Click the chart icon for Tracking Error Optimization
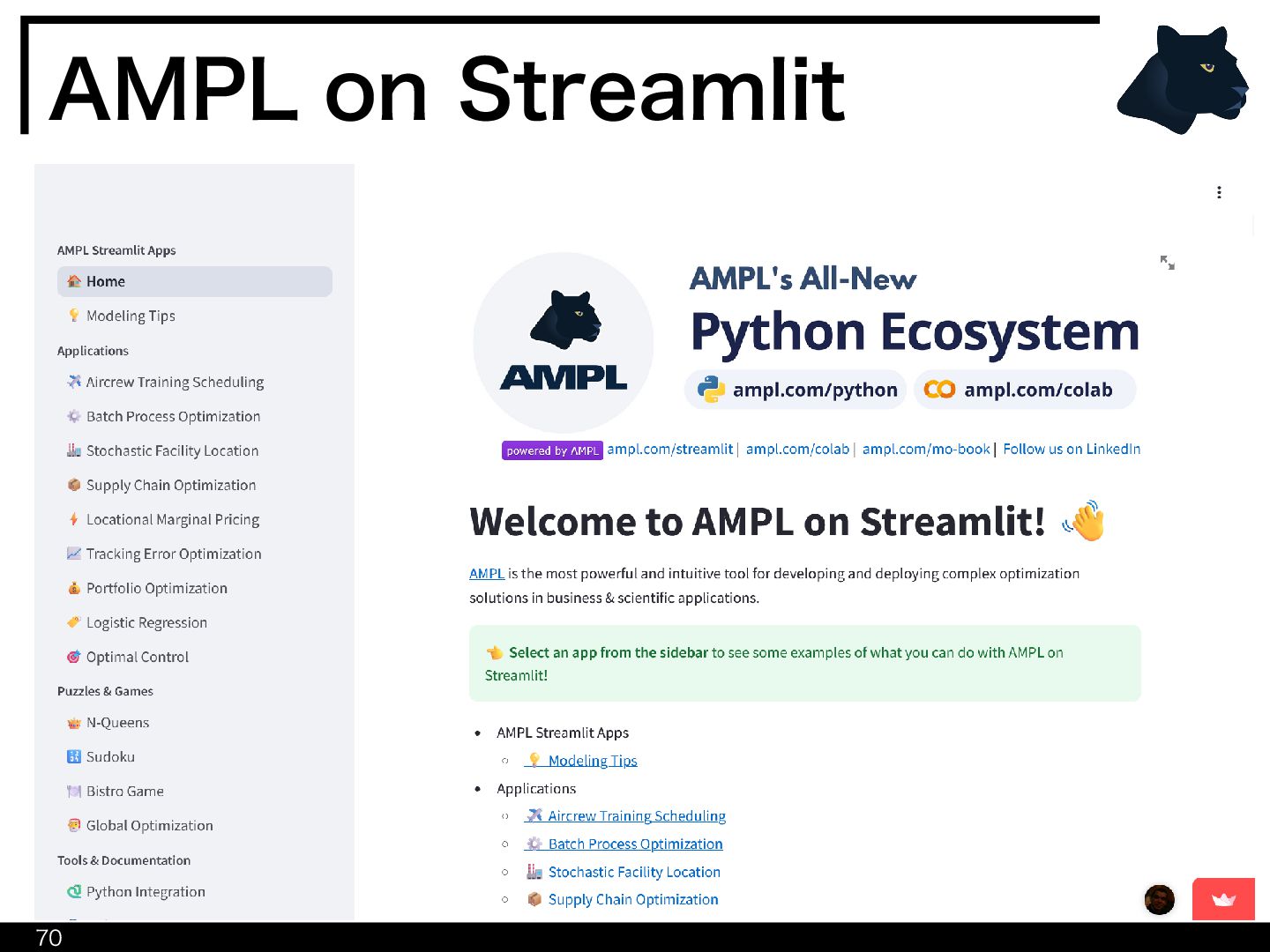The width and height of the screenshot is (1270, 952). click(74, 554)
